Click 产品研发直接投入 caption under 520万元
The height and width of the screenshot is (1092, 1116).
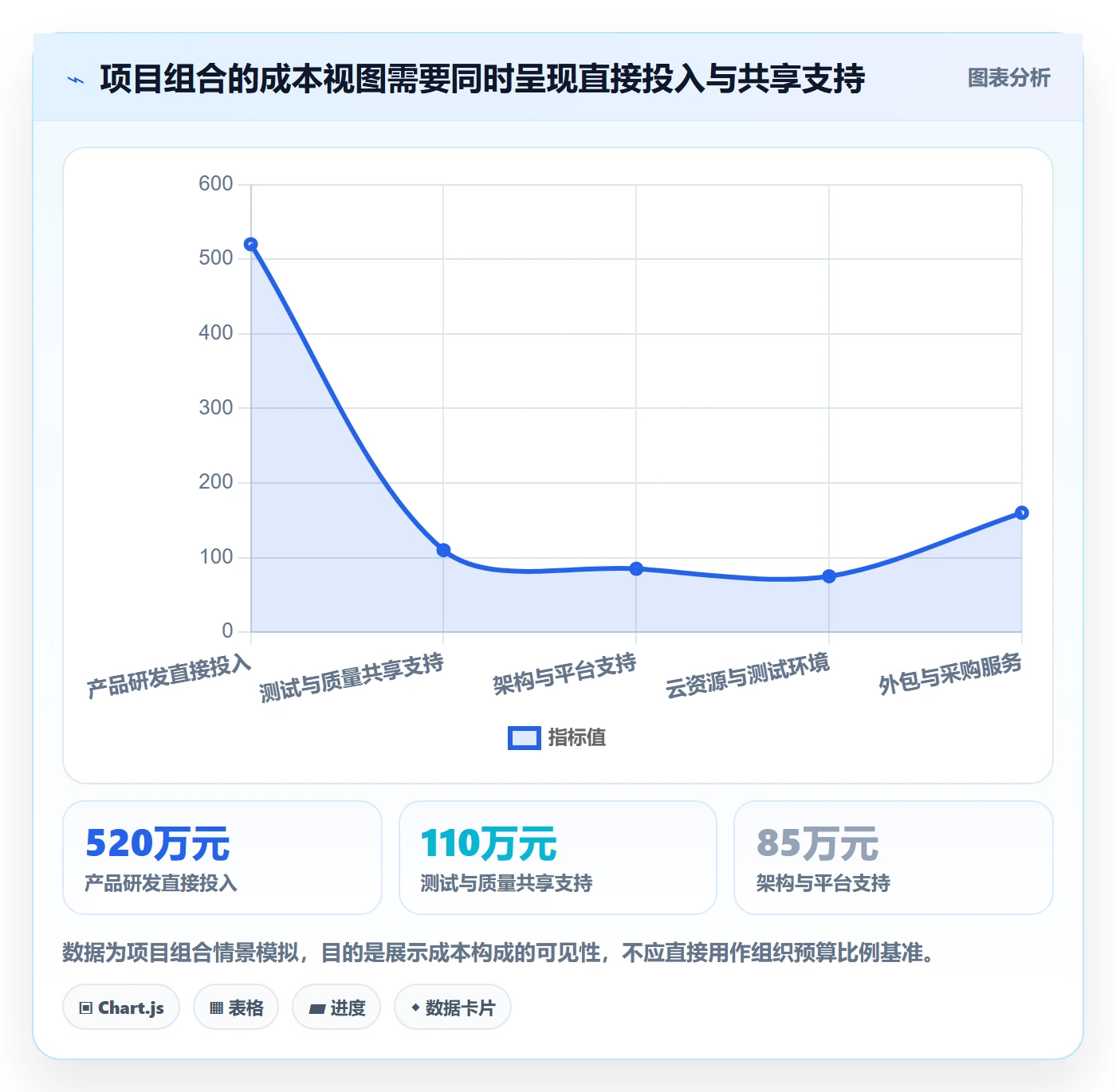pos(161,883)
